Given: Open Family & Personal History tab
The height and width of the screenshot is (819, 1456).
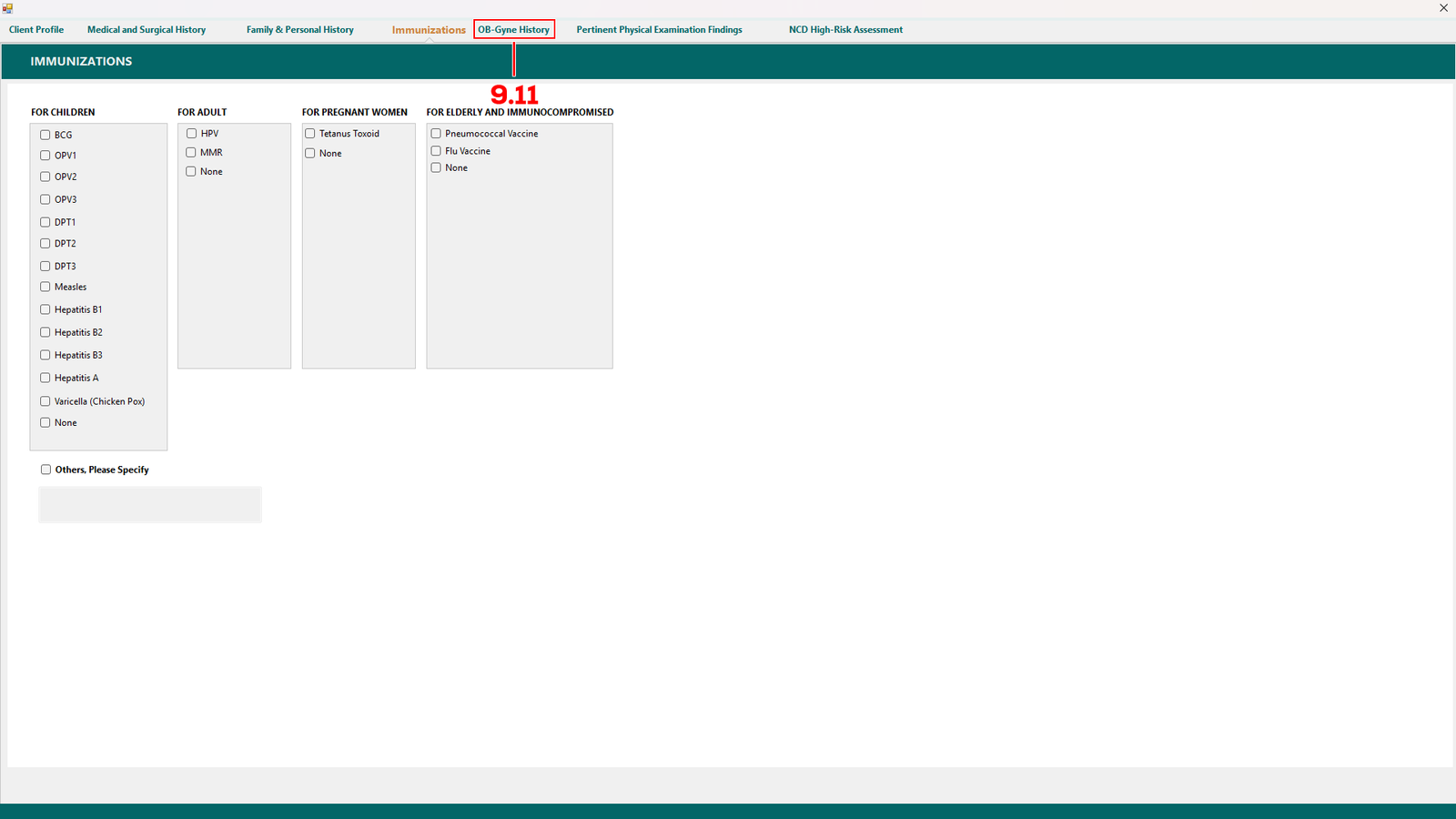Looking at the screenshot, I should click(299, 30).
